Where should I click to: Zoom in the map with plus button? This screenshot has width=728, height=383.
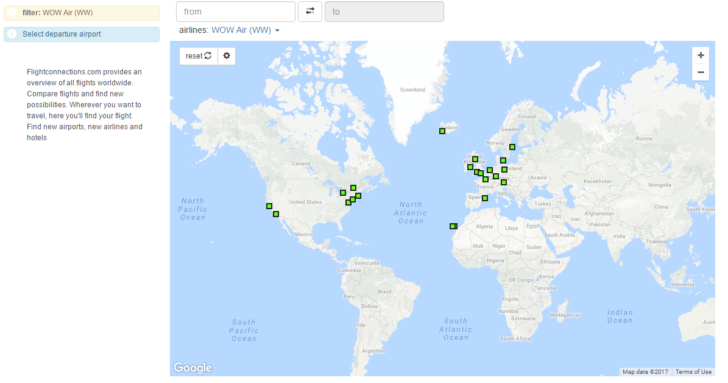pos(701,55)
